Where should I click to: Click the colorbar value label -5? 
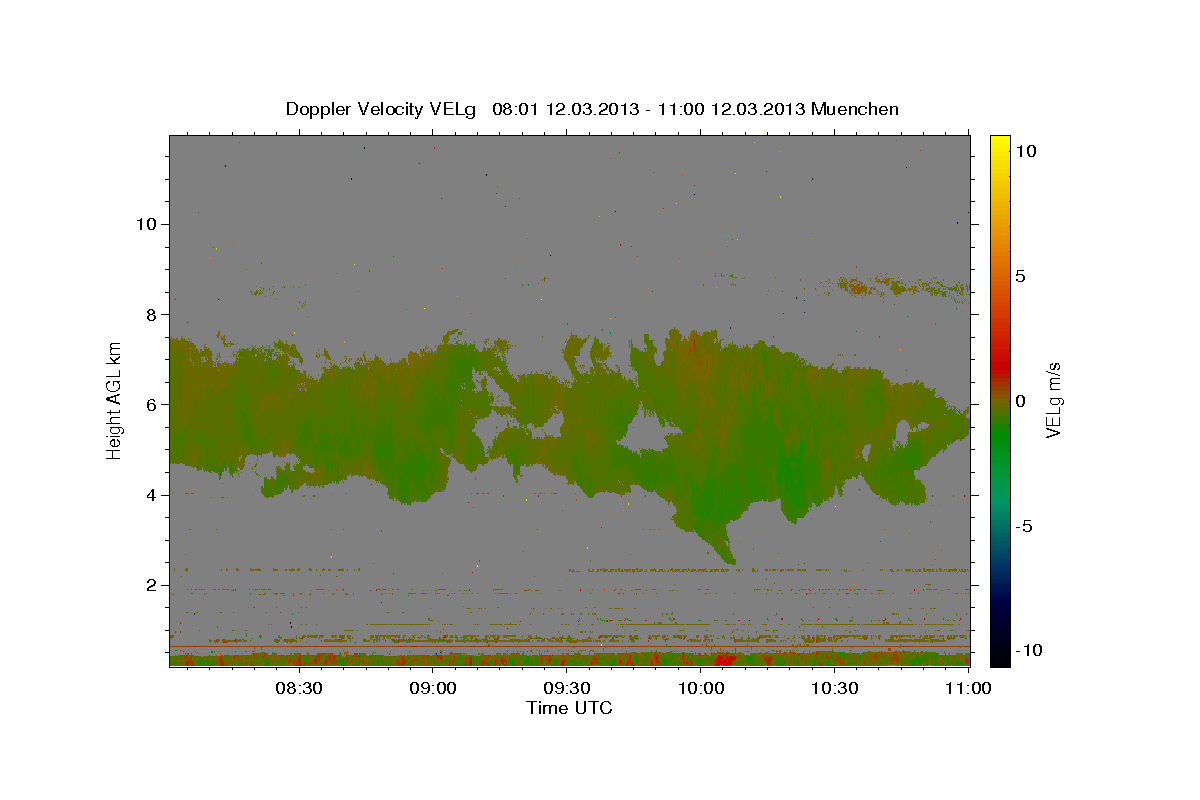click(x=1024, y=526)
